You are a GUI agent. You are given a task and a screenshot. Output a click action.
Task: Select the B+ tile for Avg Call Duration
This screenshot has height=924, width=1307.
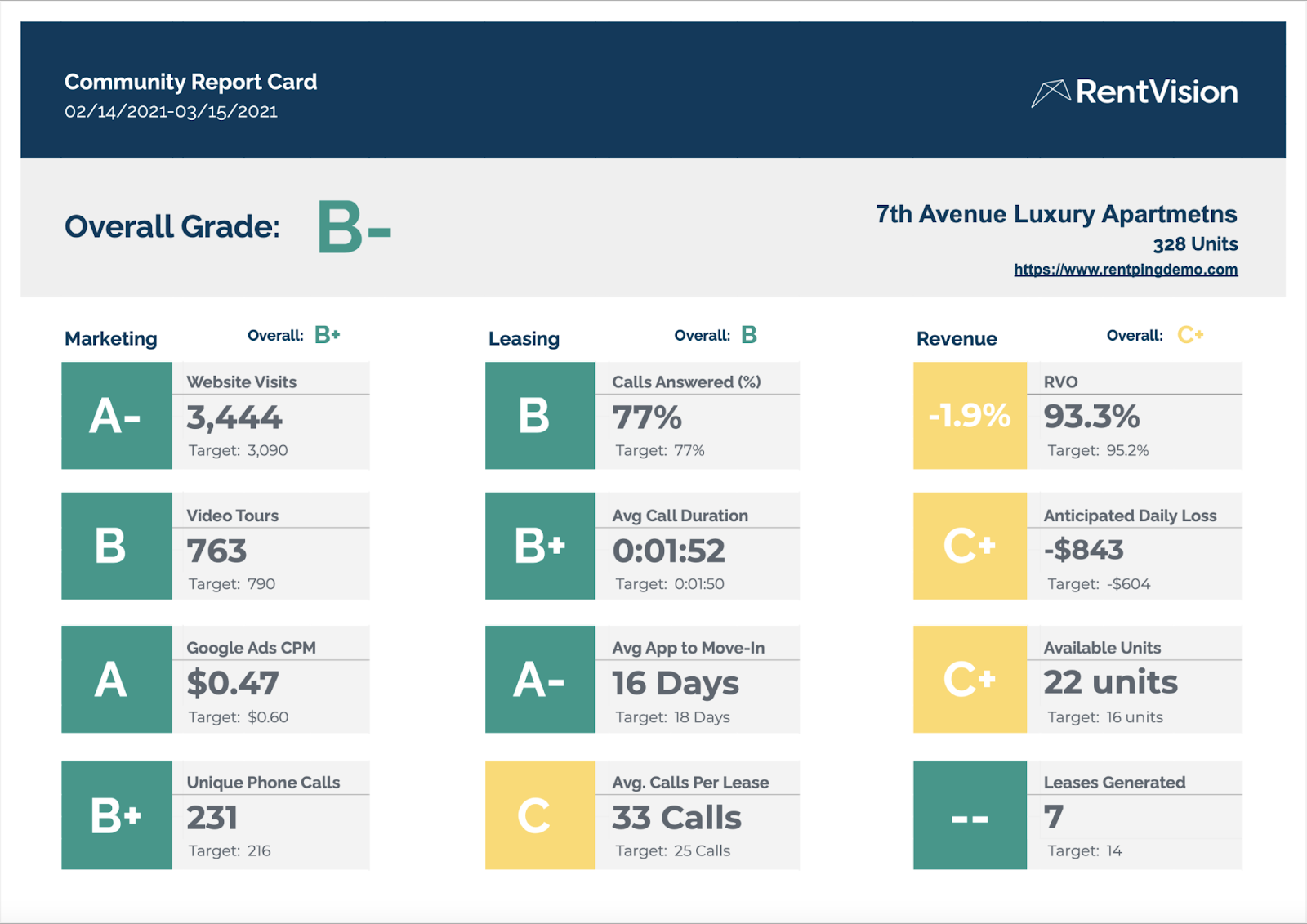point(540,546)
